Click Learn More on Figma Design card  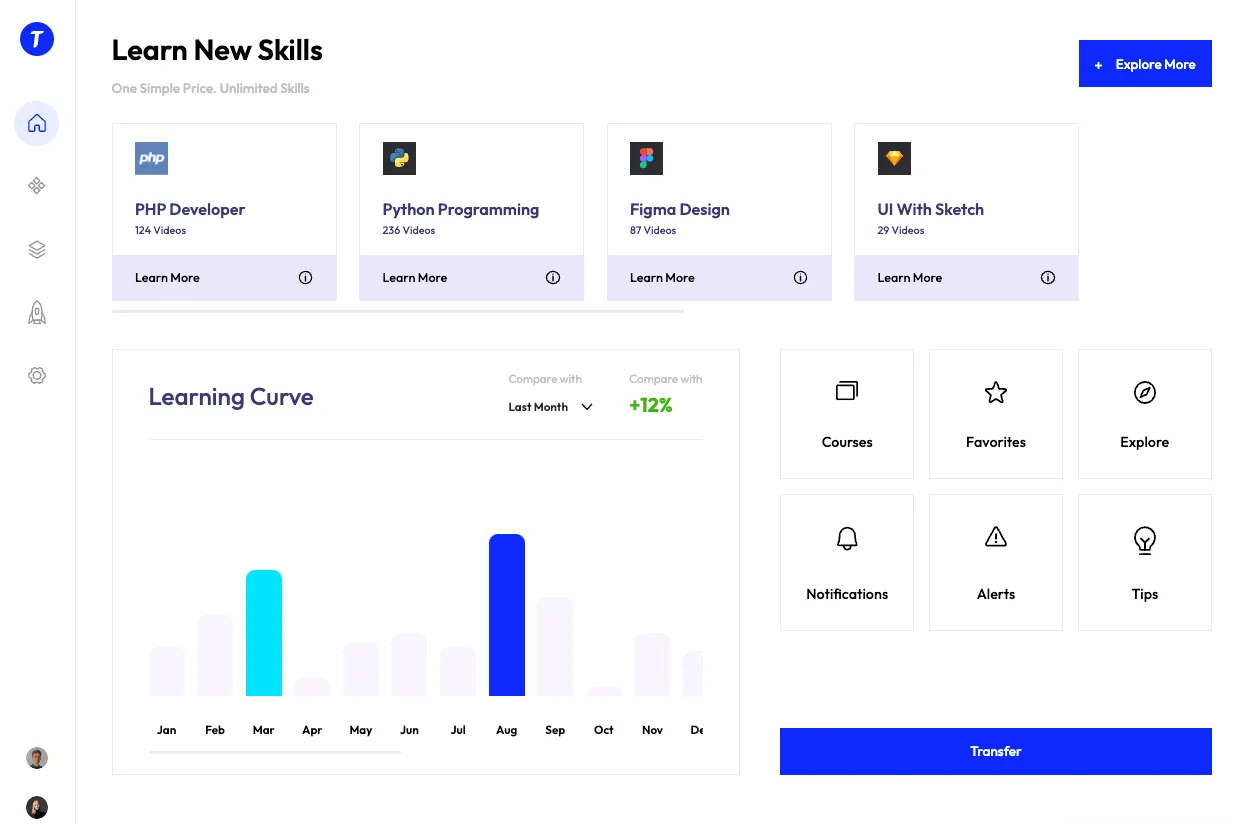[662, 277]
